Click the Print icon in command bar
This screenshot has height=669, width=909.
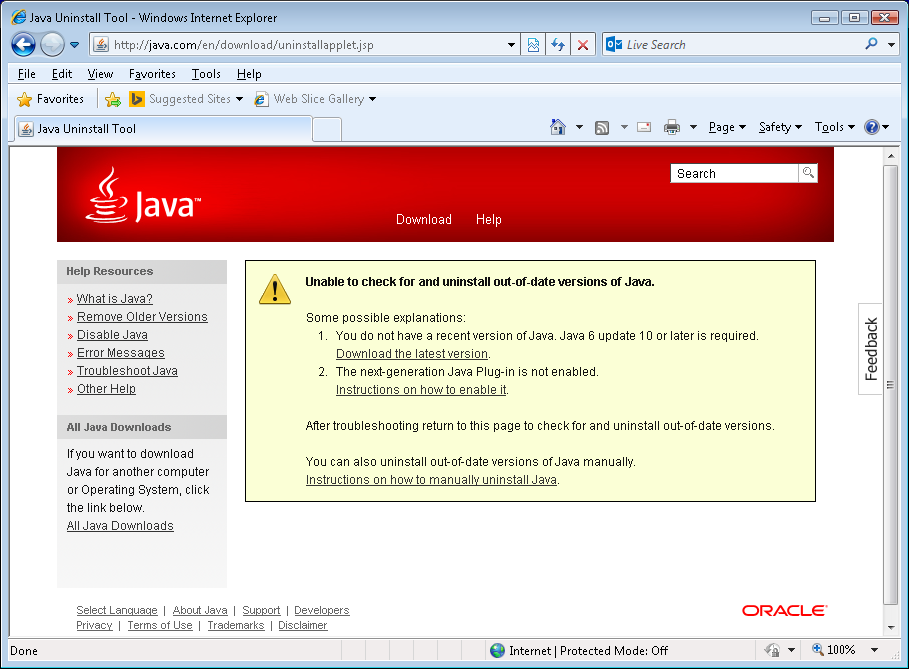pyautogui.click(x=672, y=127)
